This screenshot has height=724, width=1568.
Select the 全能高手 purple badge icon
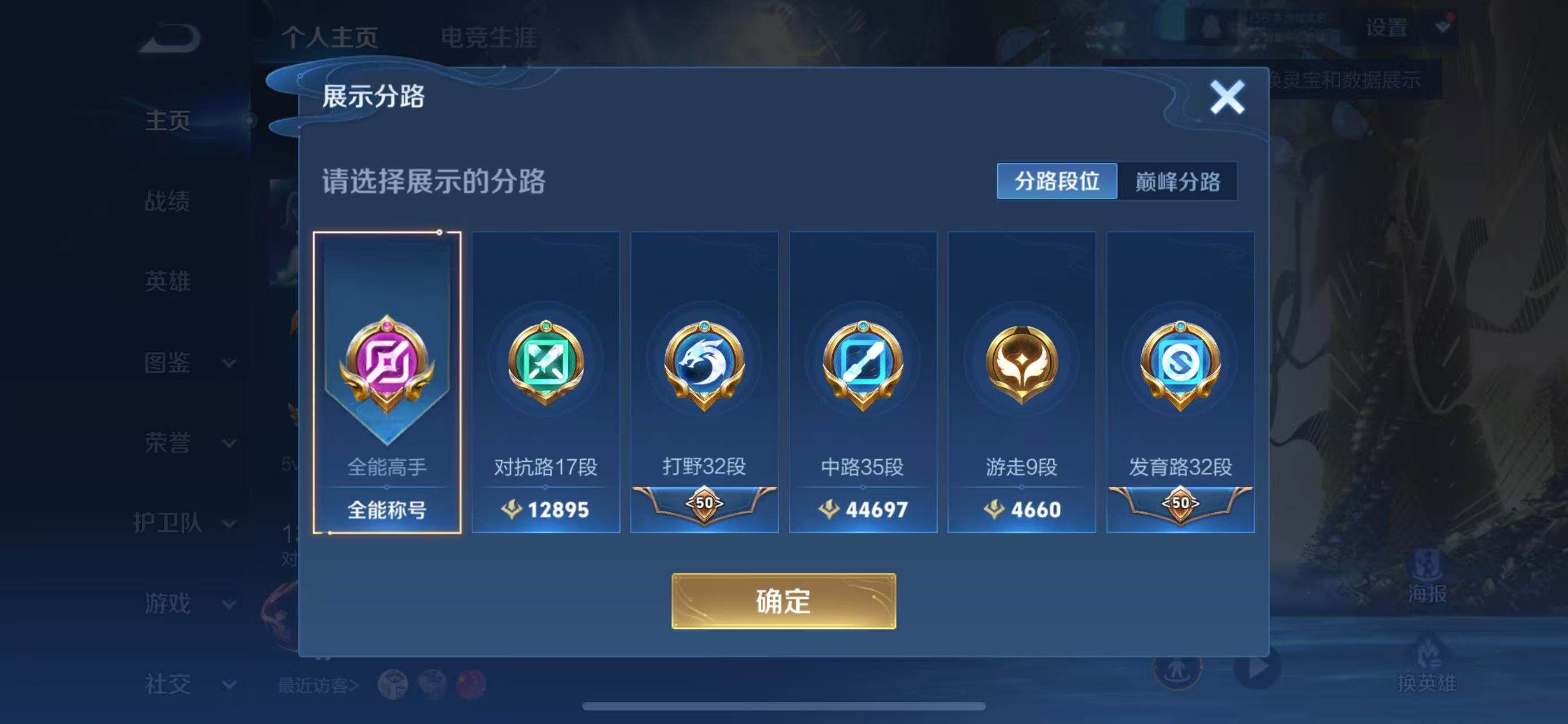tap(387, 364)
